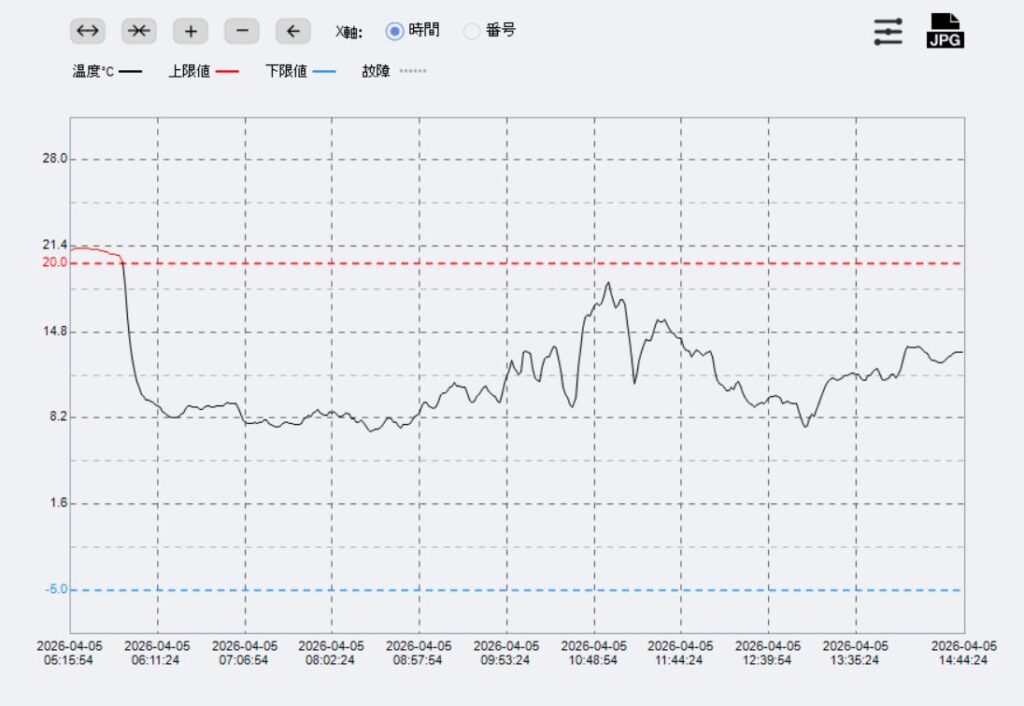Click the horizontal compress arrows button
The width and height of the screenshot is (1024, 706).
pos(139,31)
